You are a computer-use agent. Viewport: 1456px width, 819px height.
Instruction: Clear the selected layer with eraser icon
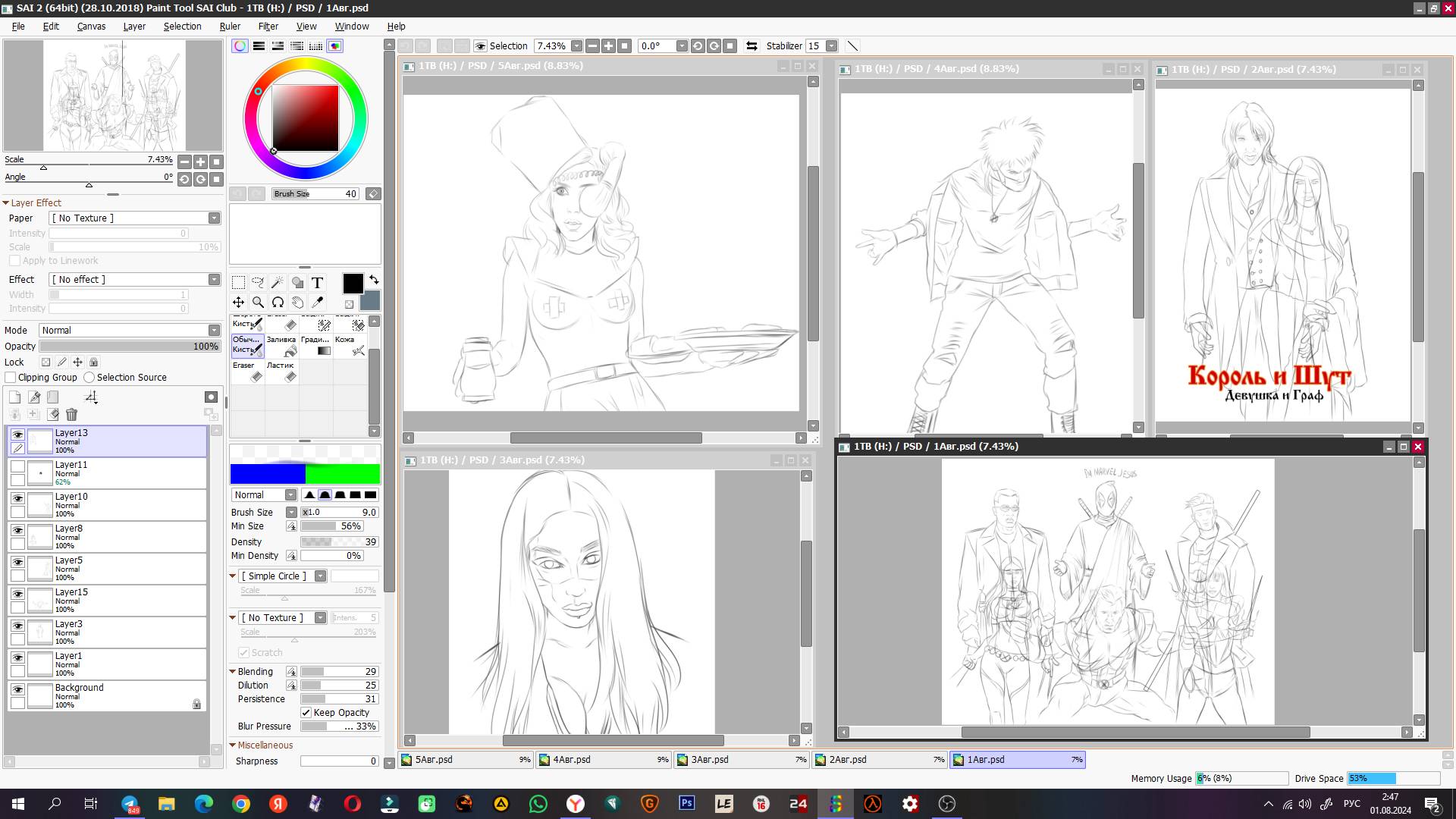52,414
